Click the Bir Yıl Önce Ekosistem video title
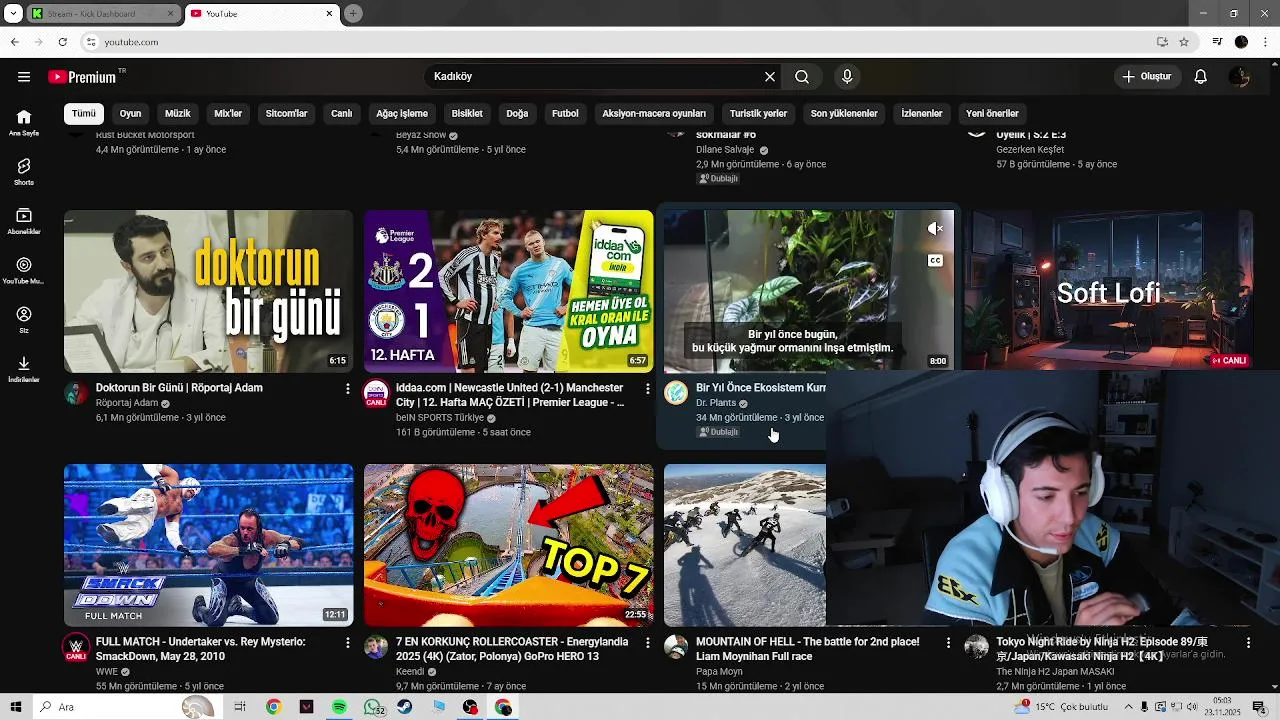Screen dimensions: 1280x720 coord(761,388)
